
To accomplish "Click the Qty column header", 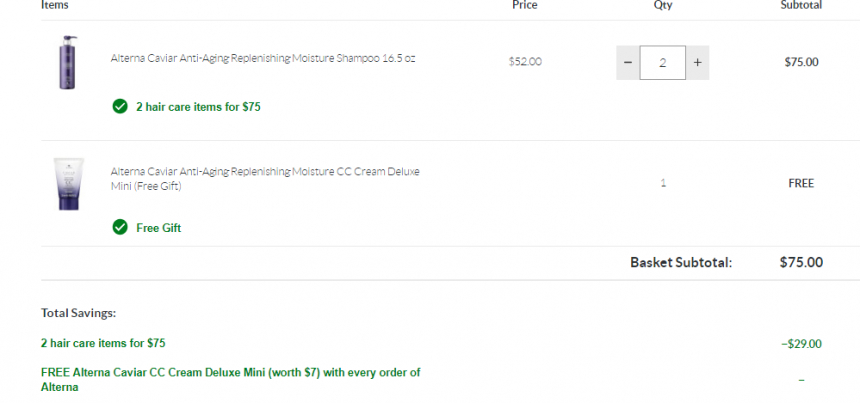I will (x=663, y=5).
